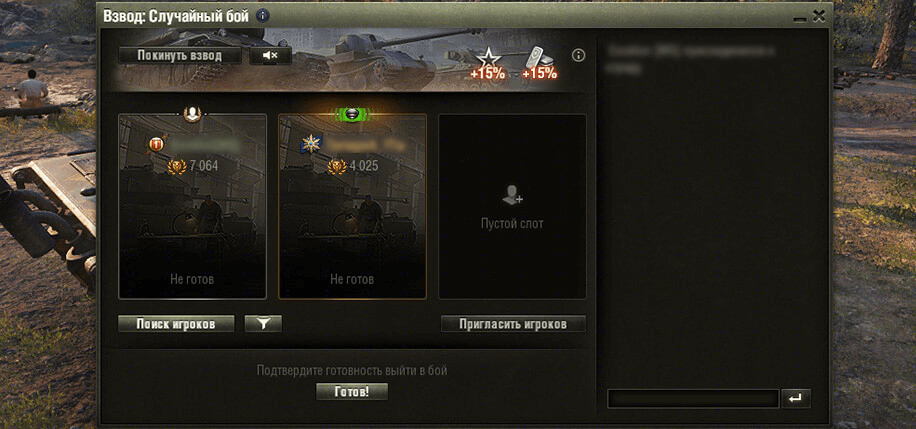Start Поиск игроков search
Viewport: 916px width, 429px height.
pyautogui.click(x=176, y=324)
